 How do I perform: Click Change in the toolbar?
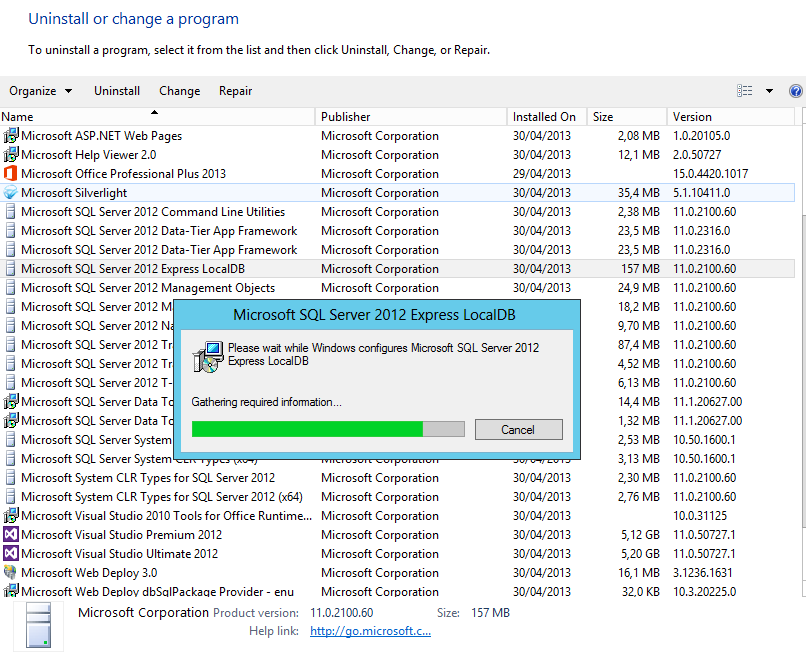179,91
